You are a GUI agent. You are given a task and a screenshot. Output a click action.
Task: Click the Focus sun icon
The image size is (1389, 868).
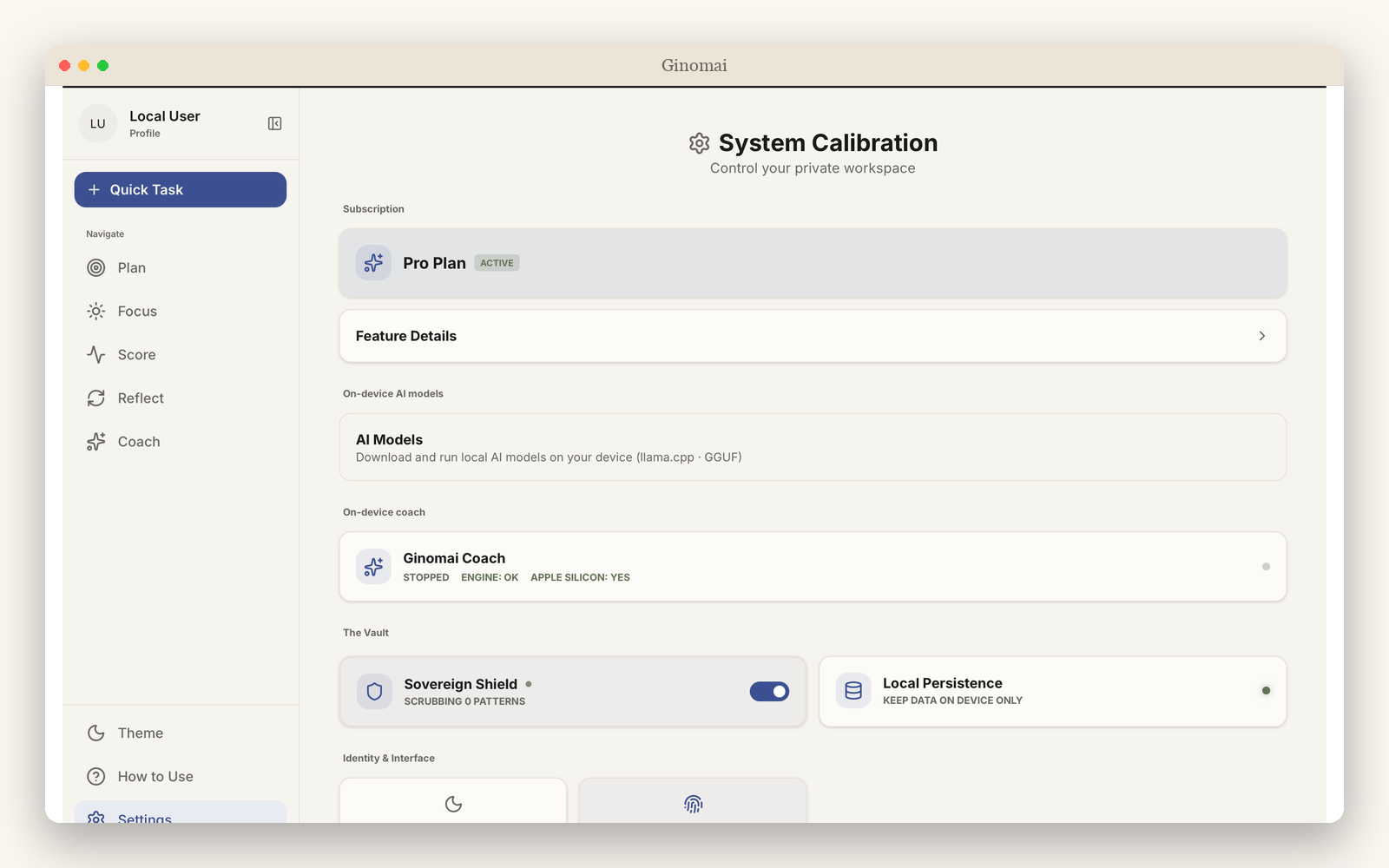coord(96,311)
